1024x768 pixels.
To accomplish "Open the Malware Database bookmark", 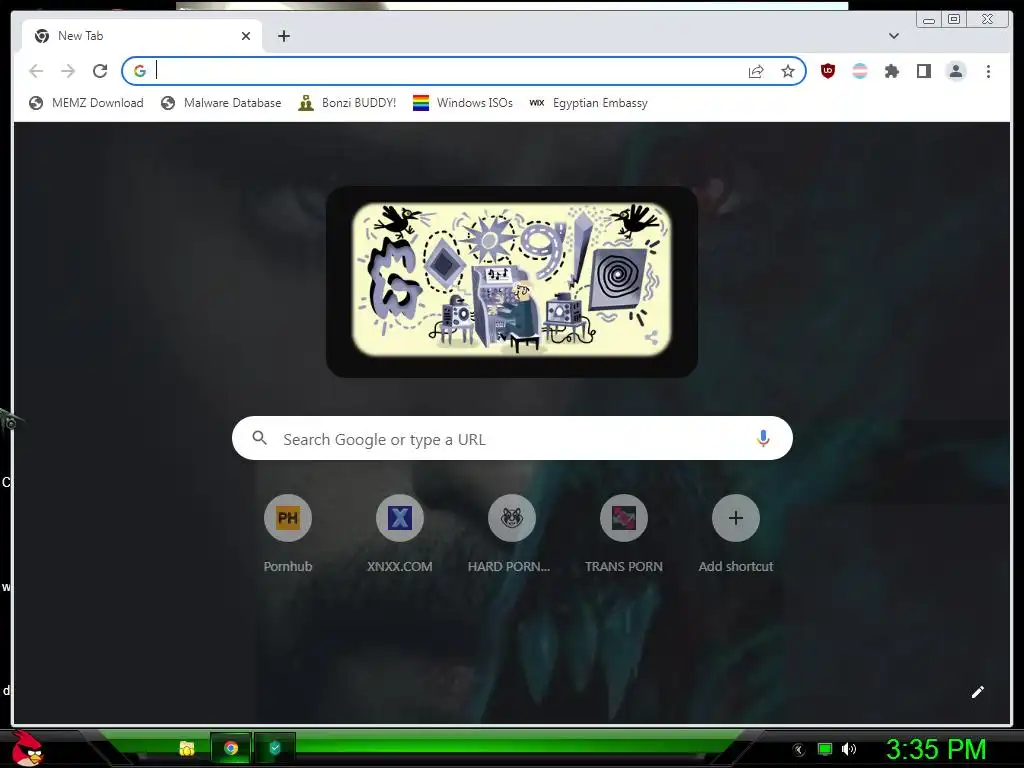I will coord(221,103).
